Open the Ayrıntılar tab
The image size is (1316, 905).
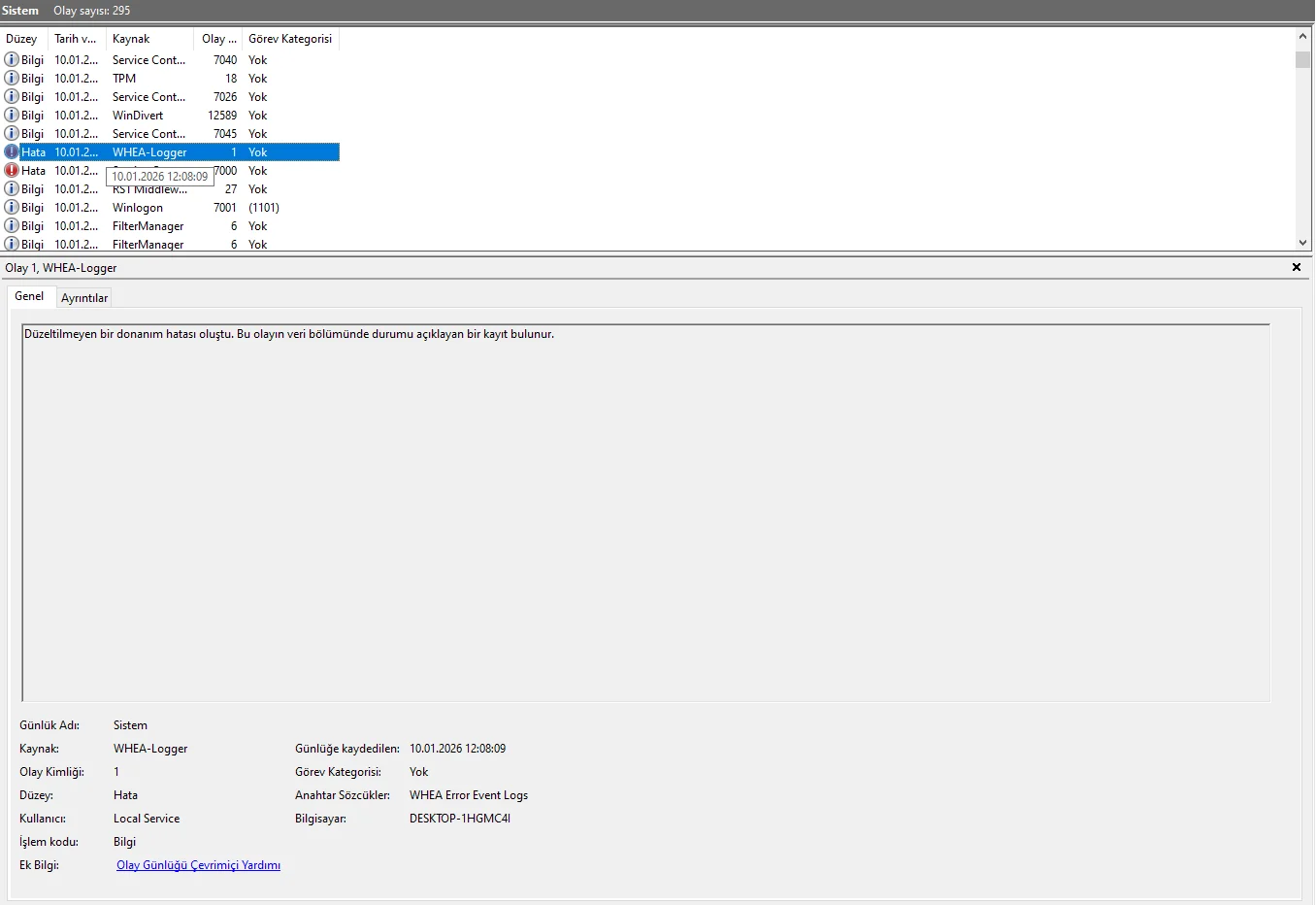(84, 298)
